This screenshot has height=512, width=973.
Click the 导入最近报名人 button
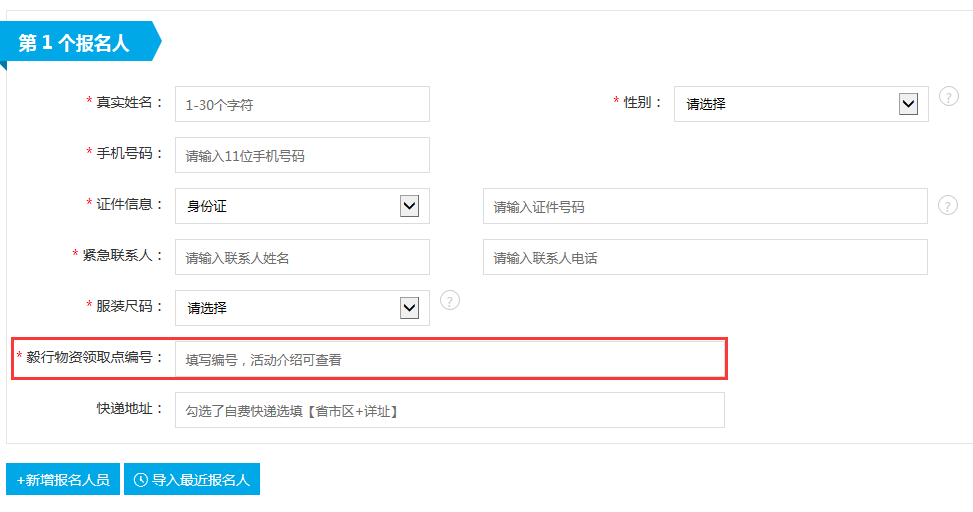coord(192,479)
